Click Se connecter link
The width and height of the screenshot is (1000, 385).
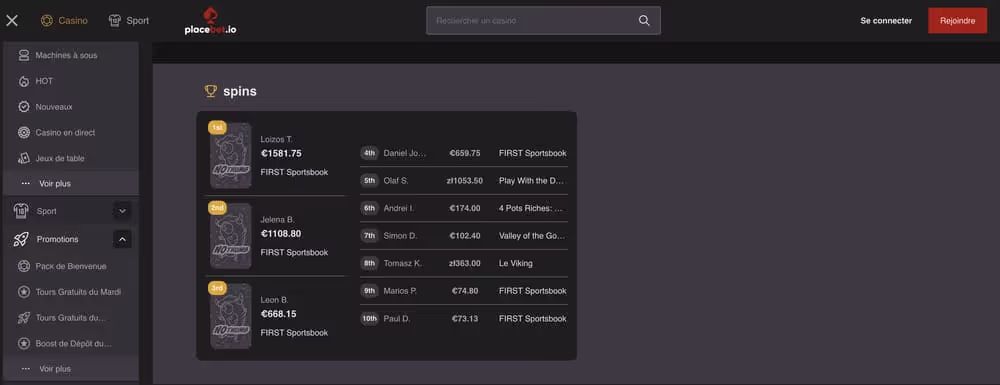(886, 20)
